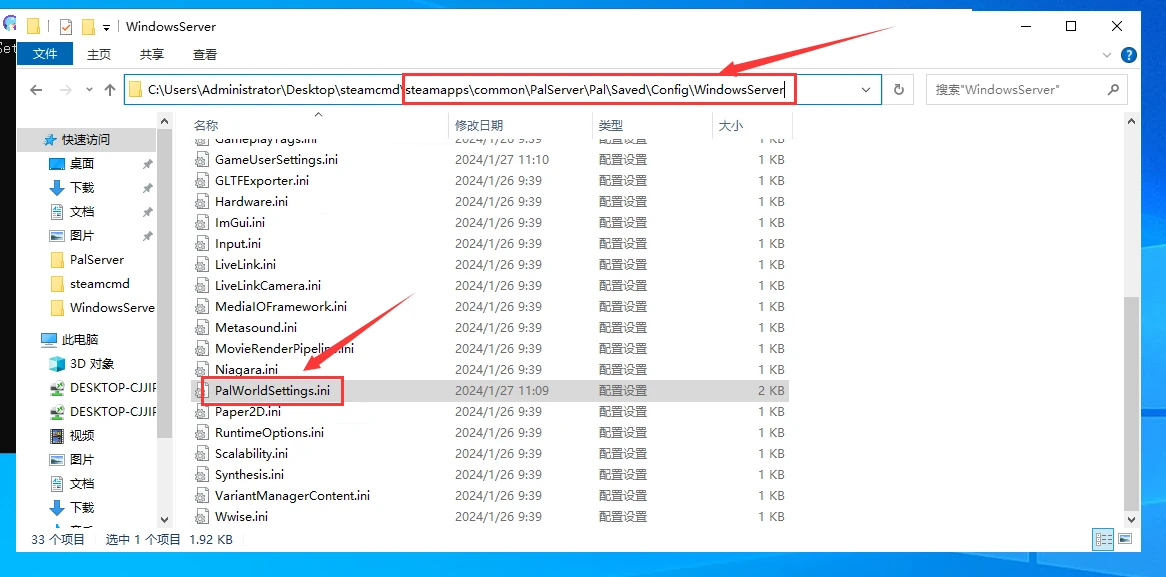Select LiveLink.ini file
The height and width of the screenshot is (577, 1166).
[x=245, y=264]
